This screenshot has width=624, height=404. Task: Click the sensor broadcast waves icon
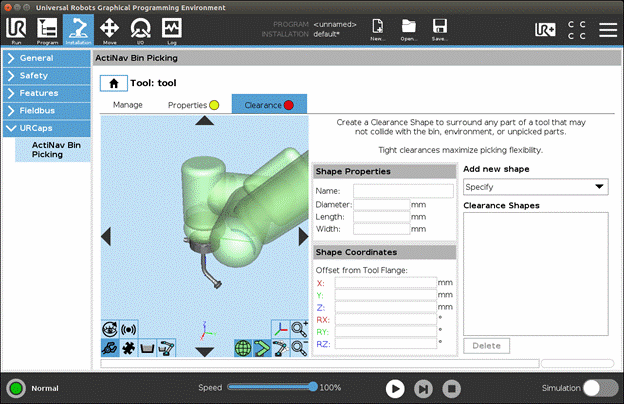[129, 329]
